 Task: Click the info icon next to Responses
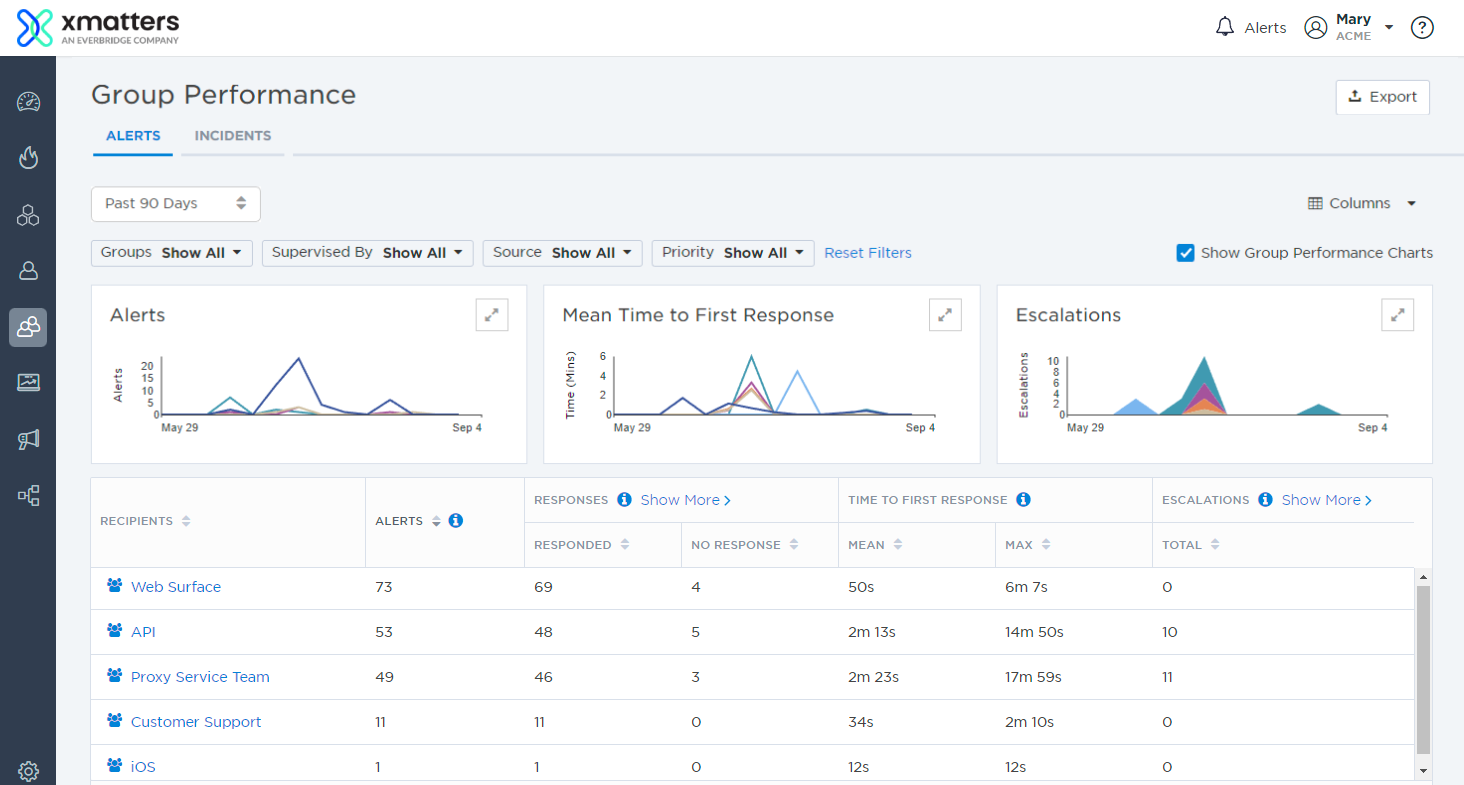[624, 499]
